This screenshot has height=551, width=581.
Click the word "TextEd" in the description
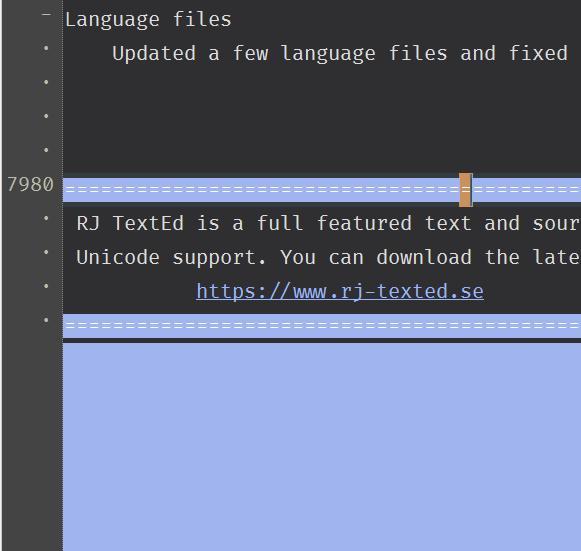click(148, 223)
